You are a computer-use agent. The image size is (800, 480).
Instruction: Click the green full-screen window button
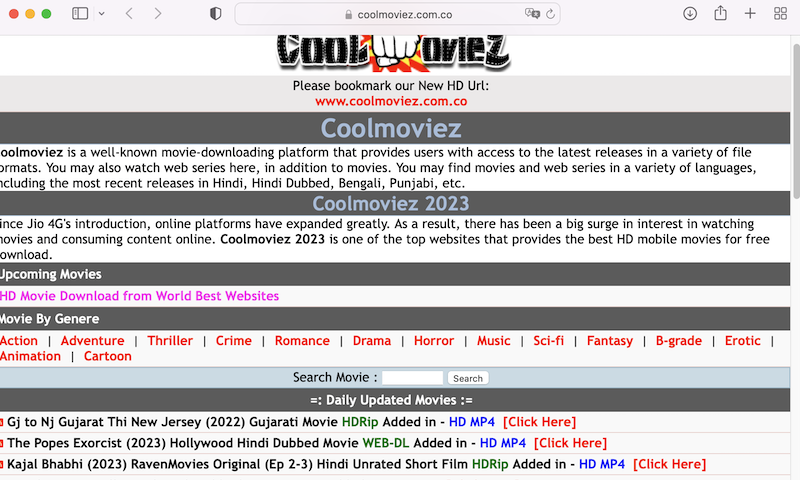[x=46, y=14]
